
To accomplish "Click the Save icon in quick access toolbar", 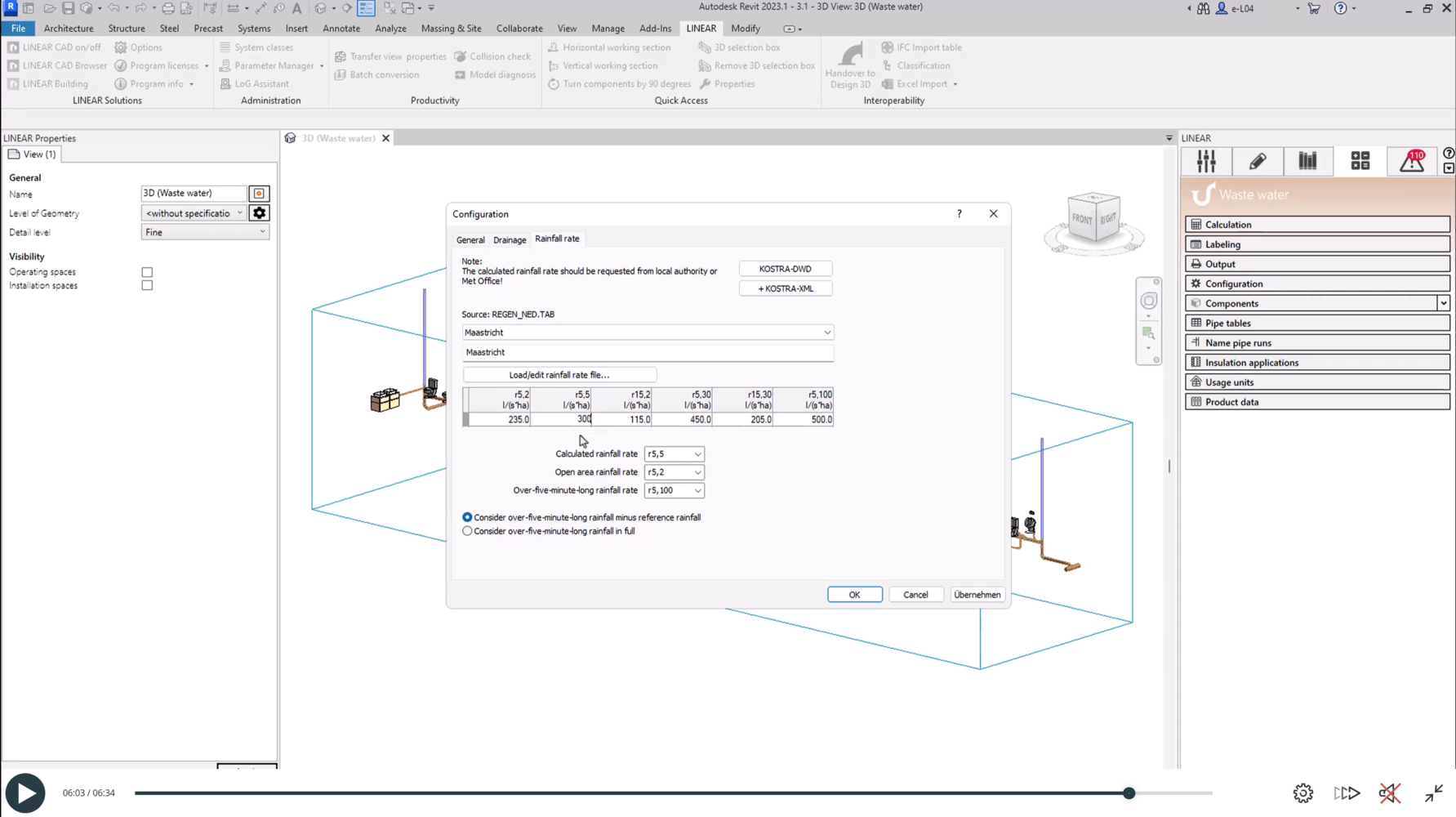I will (x=68, y=8).
